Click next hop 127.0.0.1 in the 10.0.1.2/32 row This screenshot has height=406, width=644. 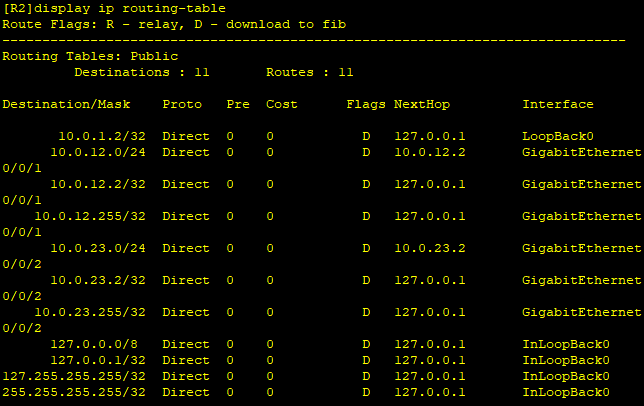430,136
